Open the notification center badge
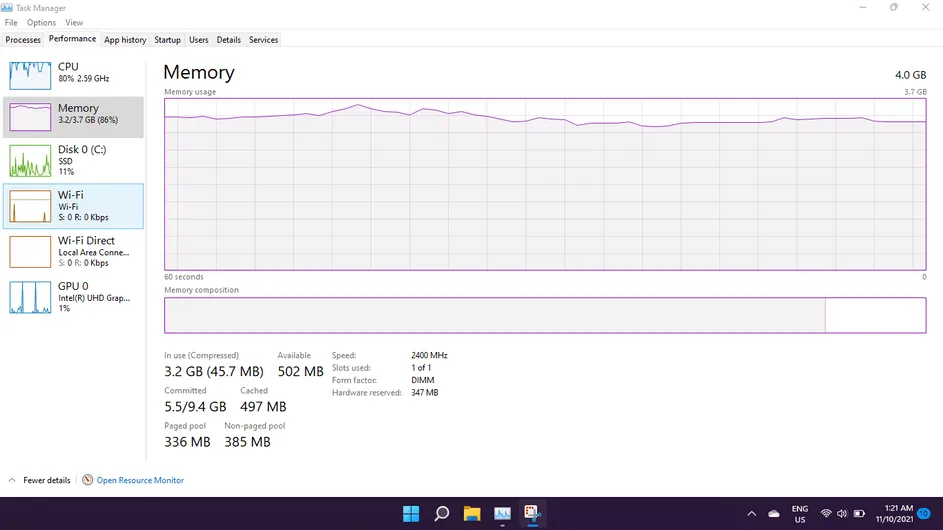This screenshot has width=943, height=530. [x=923, y=514]
